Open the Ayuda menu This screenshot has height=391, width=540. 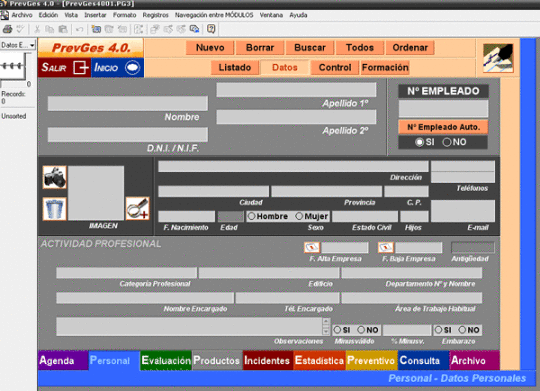[x=298, y=15]
